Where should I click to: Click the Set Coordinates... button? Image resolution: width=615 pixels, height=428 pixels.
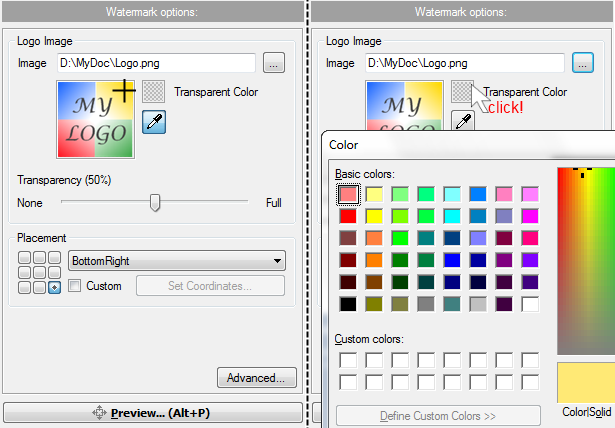click(x=210, y=286)
